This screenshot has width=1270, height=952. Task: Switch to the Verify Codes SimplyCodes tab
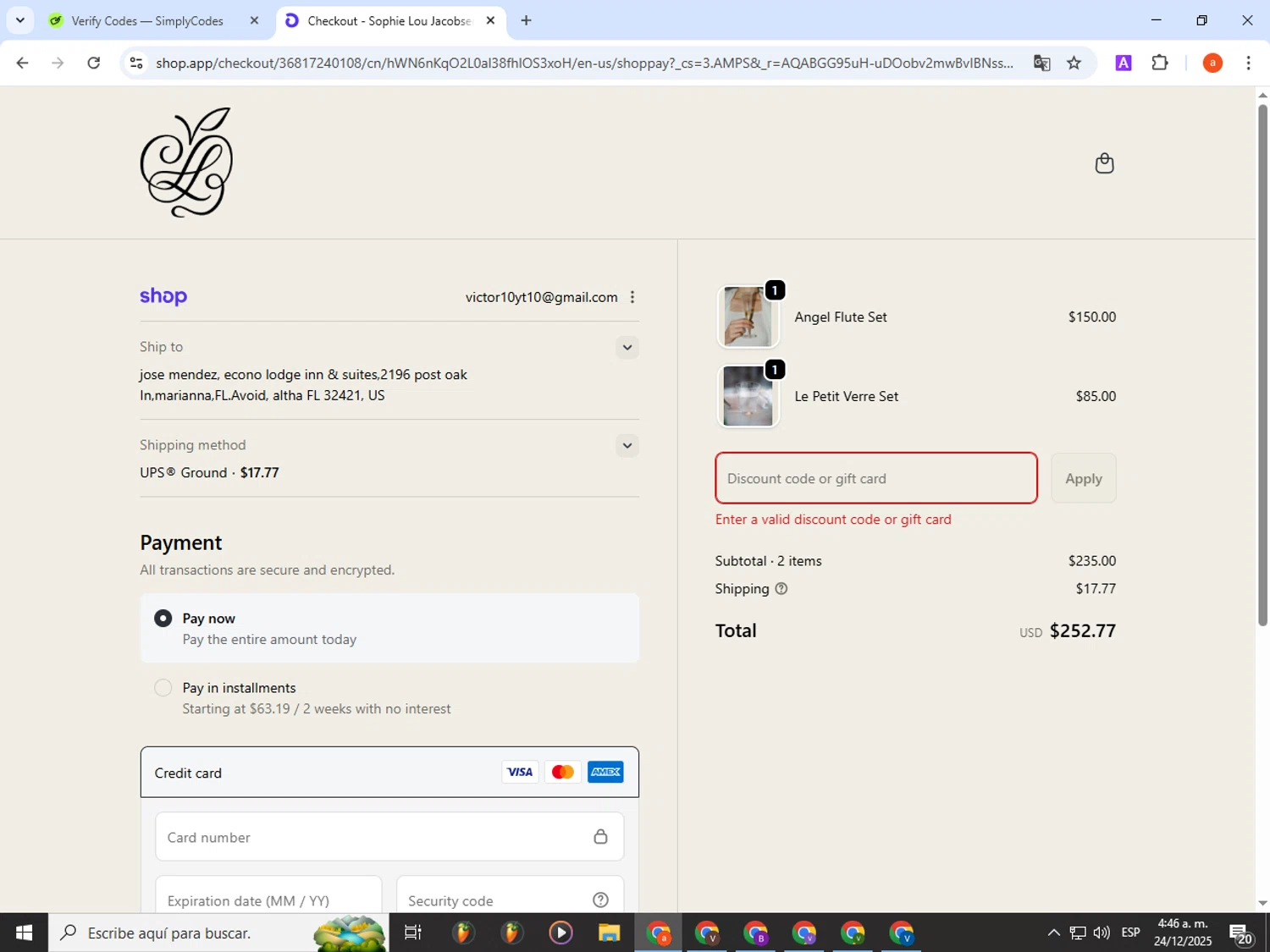(x=147, y=20)
